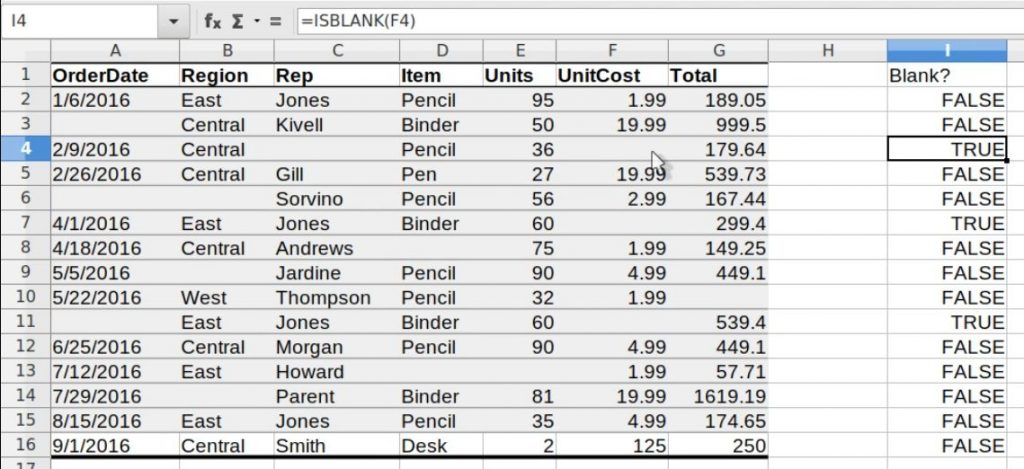Expand the Sum icon dropdown arrow
The height and width of the screenshot is (469, 1024).
click(256, 22)
